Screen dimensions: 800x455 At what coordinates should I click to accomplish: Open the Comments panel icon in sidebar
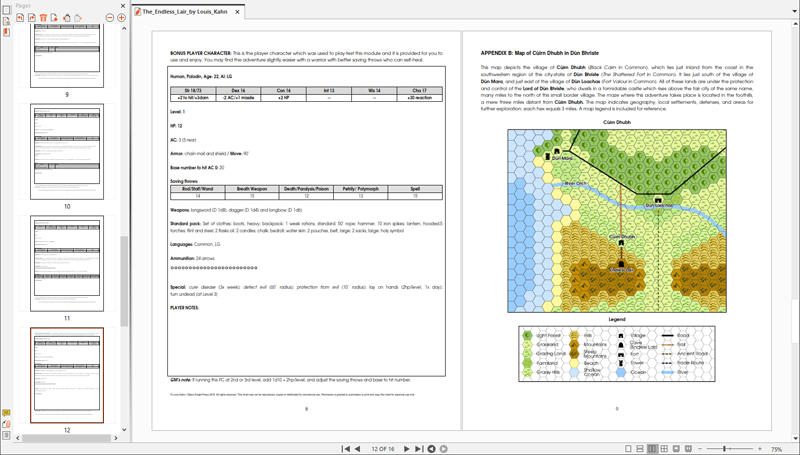click(x=6, y=413)
